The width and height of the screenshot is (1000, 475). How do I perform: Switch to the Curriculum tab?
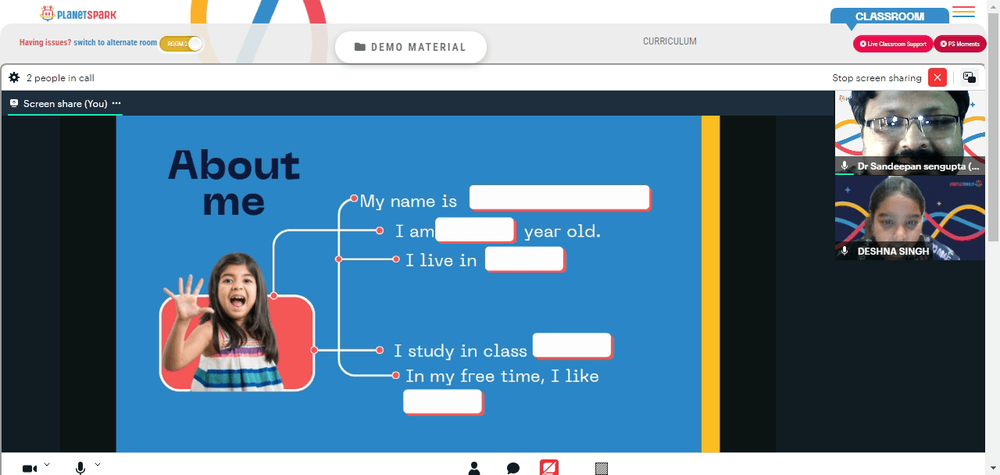pyautogui.click(x=669, y=41)
